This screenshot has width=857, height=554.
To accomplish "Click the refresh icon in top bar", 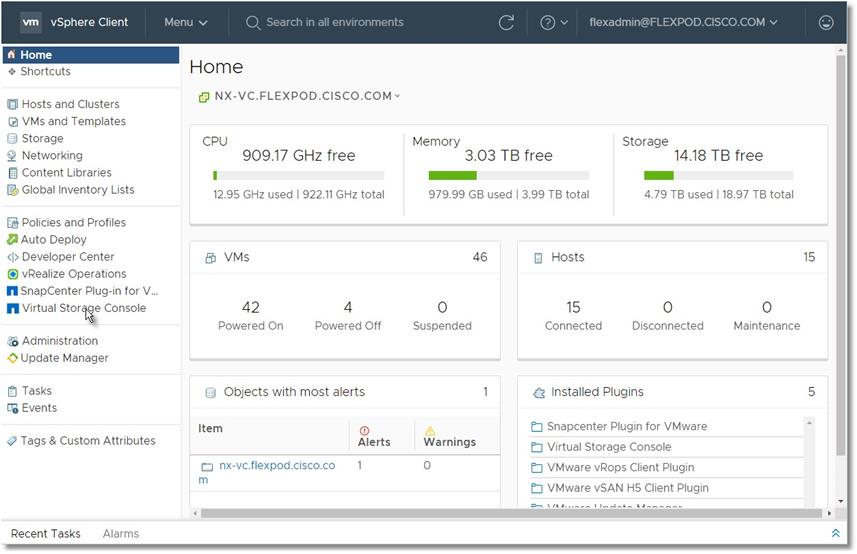I will 506,22.
